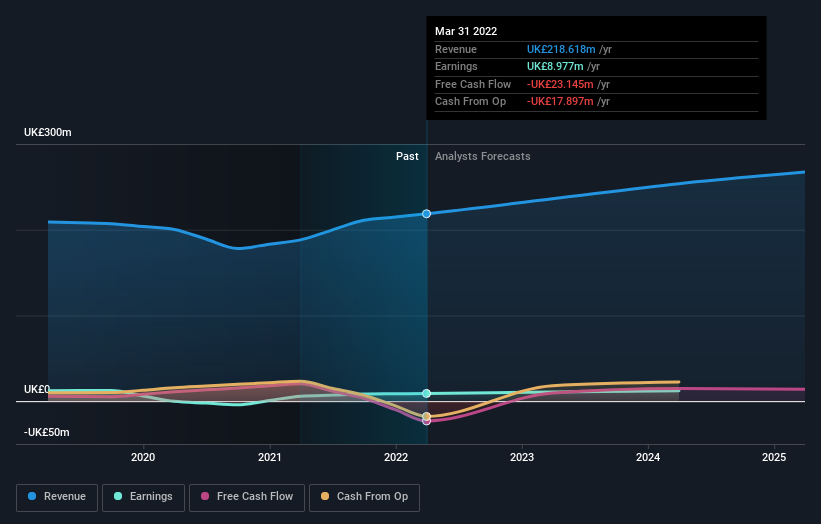Click the Free Cash Flow data point marker

click(427, 421)
